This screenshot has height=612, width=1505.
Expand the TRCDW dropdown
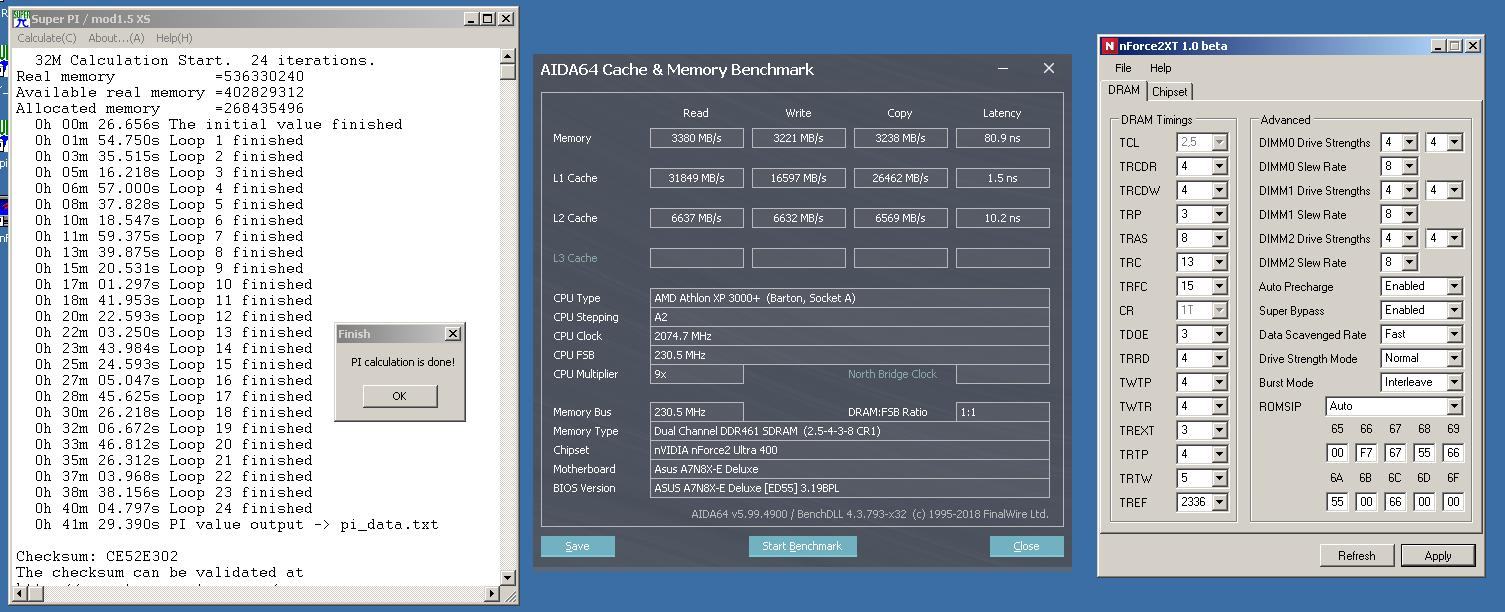pos(1219,191)
